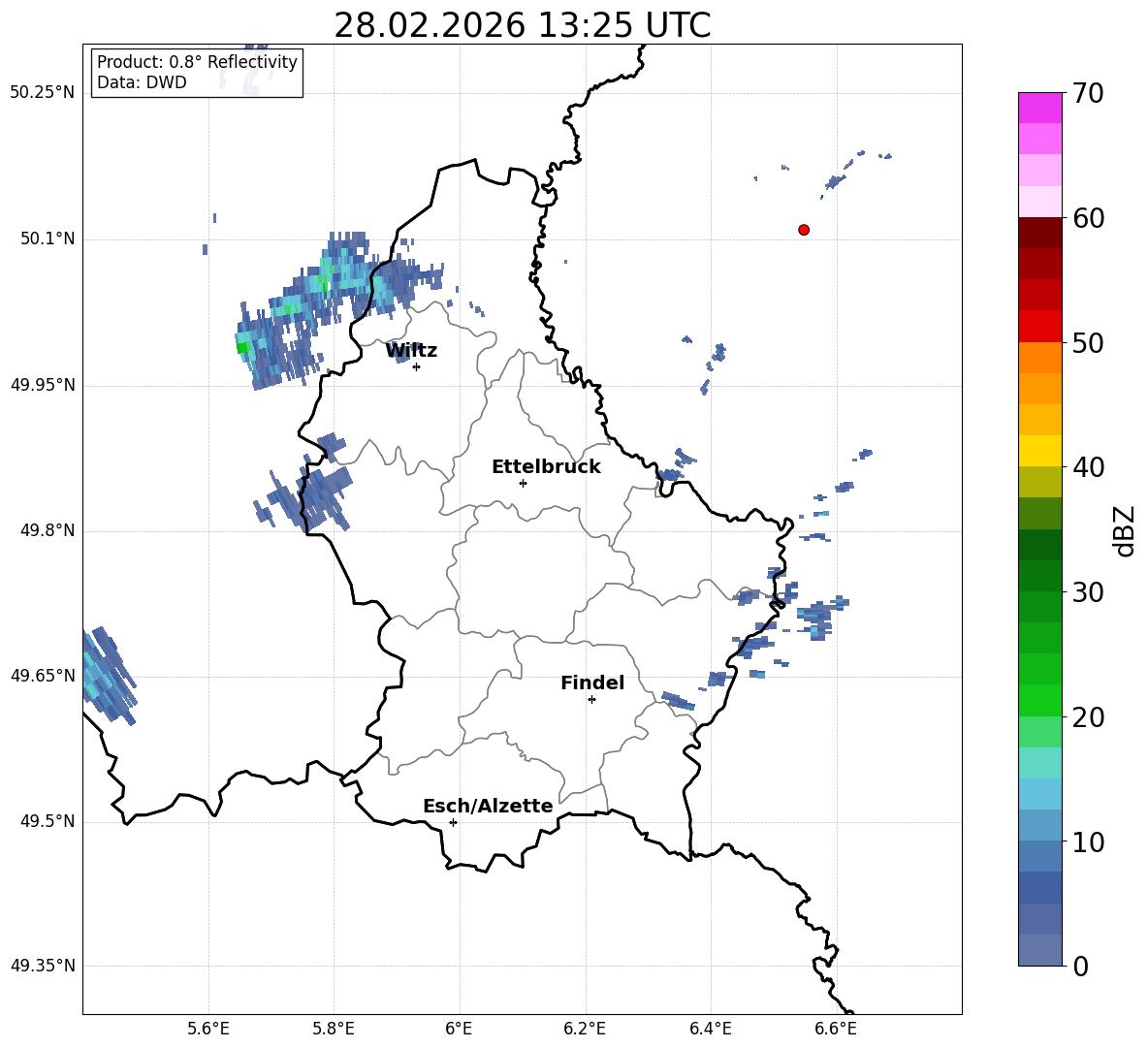
Task: Click the 5.6°E longitude label
Action: [x=207, y=1029]
